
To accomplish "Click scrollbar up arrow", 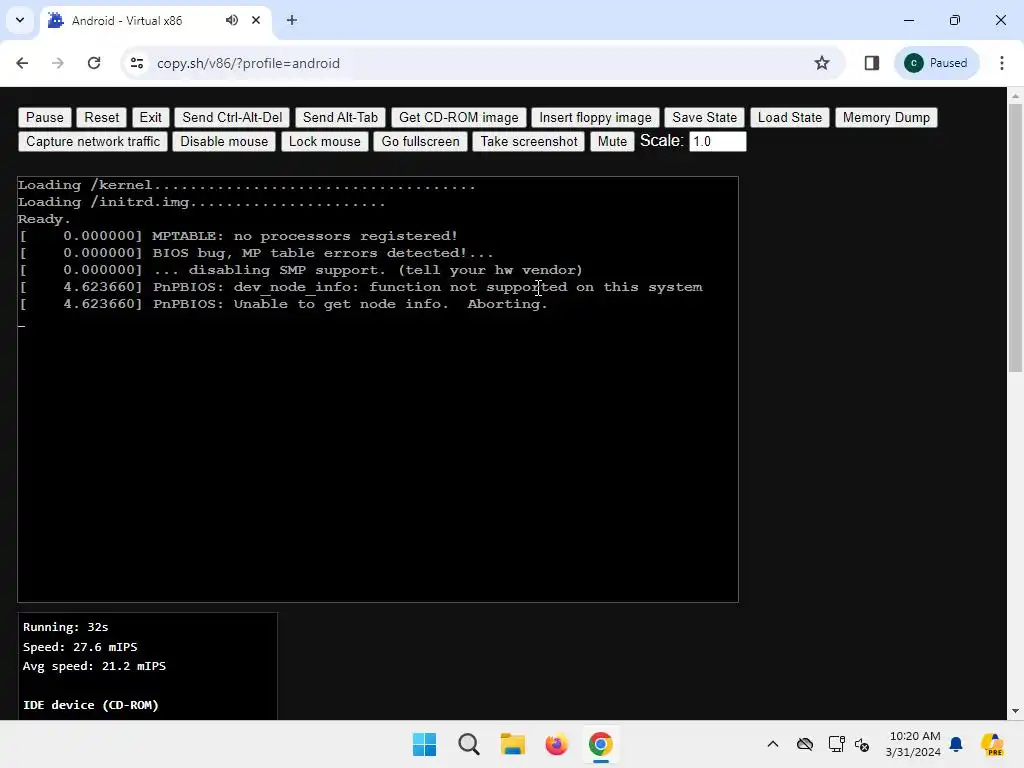I will 1016,97.
